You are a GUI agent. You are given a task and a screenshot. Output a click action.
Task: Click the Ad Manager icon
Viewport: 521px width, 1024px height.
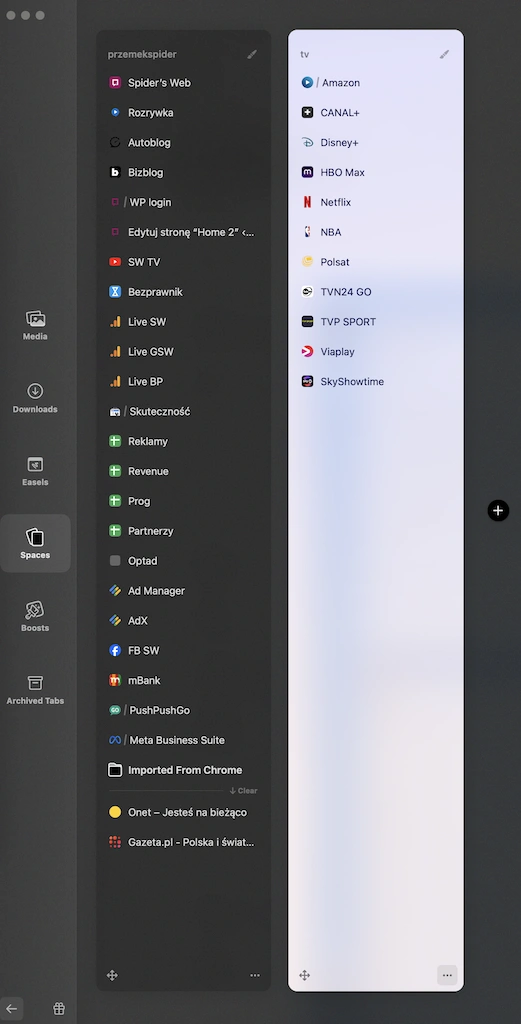(x=115, y=590)
